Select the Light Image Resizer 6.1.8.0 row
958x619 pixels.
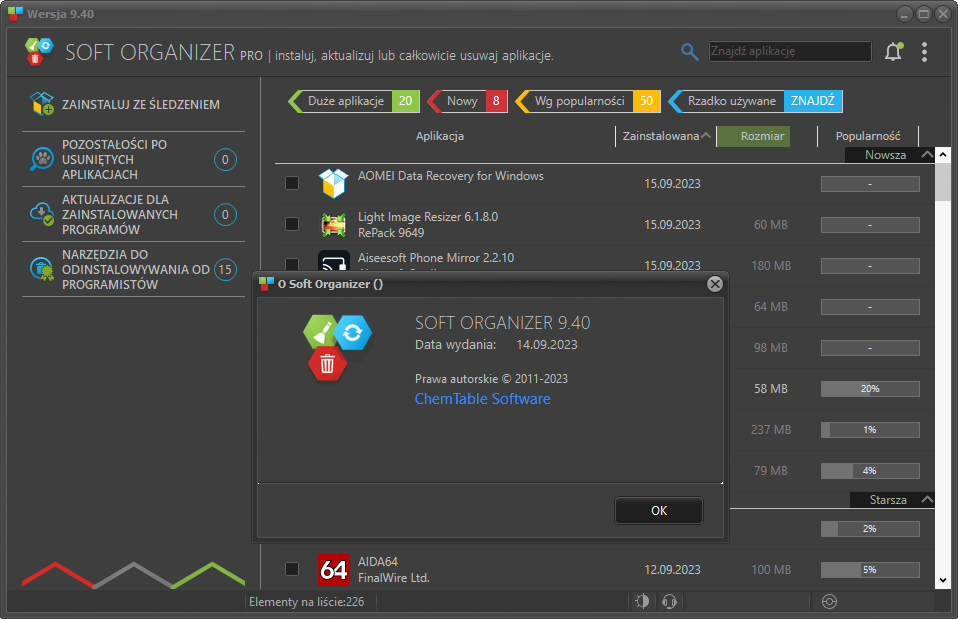pos(604,224)
